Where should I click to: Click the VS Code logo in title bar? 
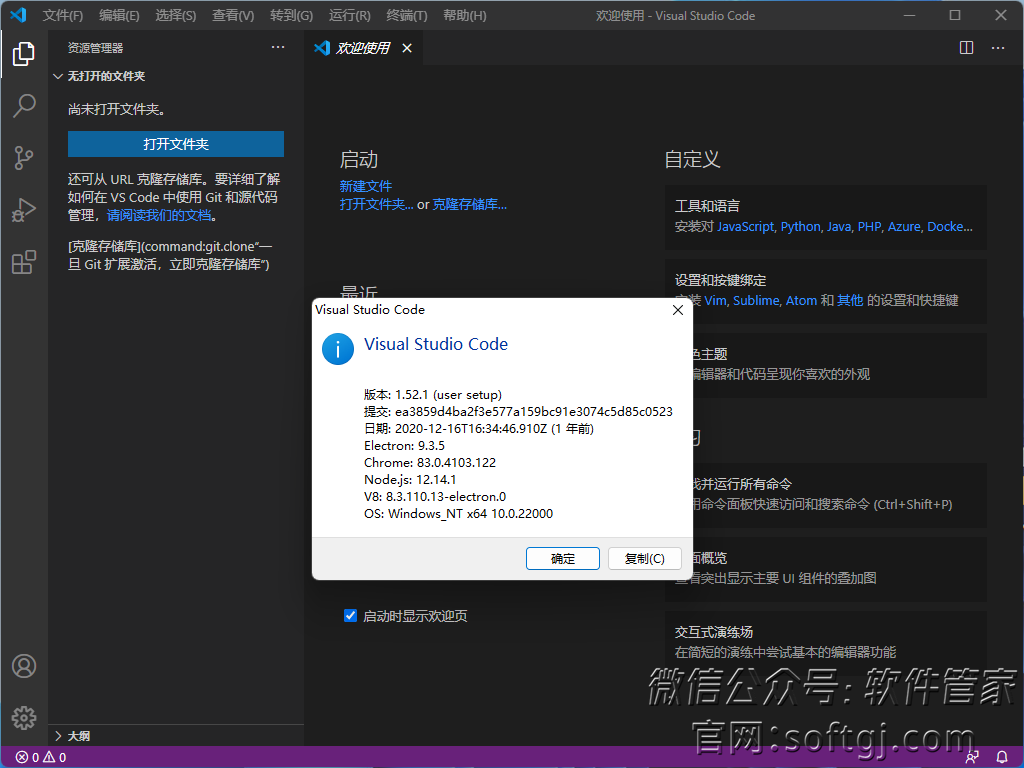pyautogui.click(x=18, y=15)
